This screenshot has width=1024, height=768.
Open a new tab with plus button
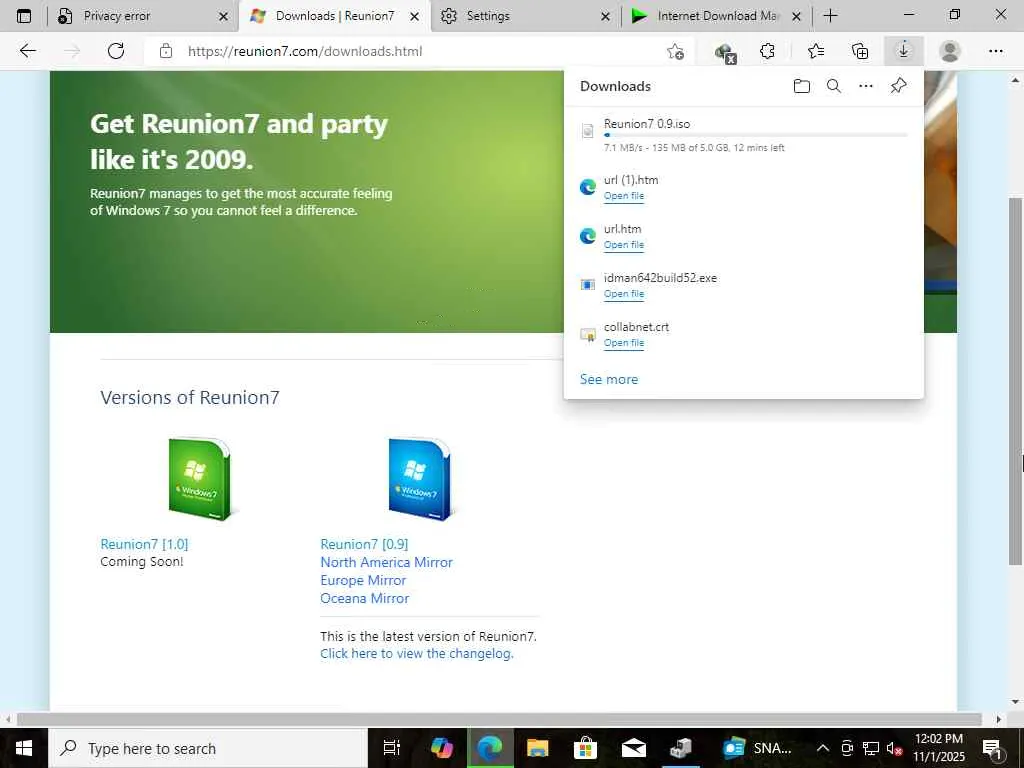831,16
